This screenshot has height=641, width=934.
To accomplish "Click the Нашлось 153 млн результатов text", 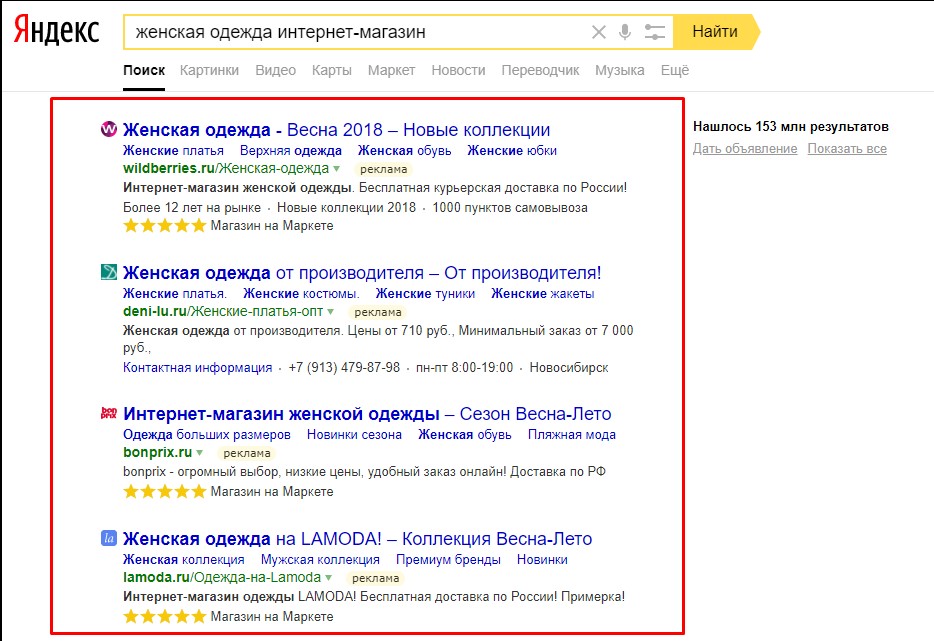I will click(791, 126).
